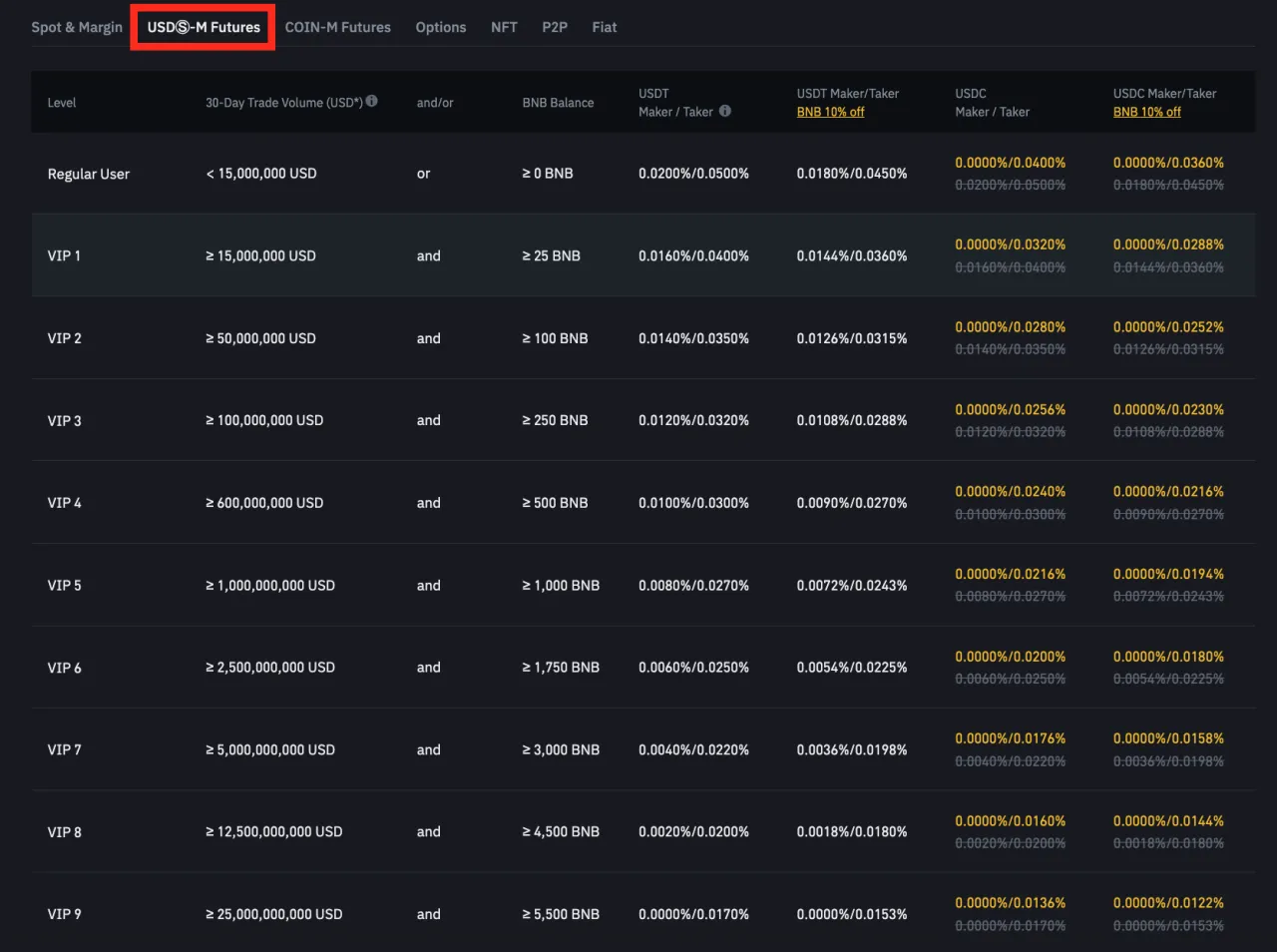Image resolution: width=1277 pixels, height=952 pixels.
Task: Select the VIP 2 row label
Action: 64,338
